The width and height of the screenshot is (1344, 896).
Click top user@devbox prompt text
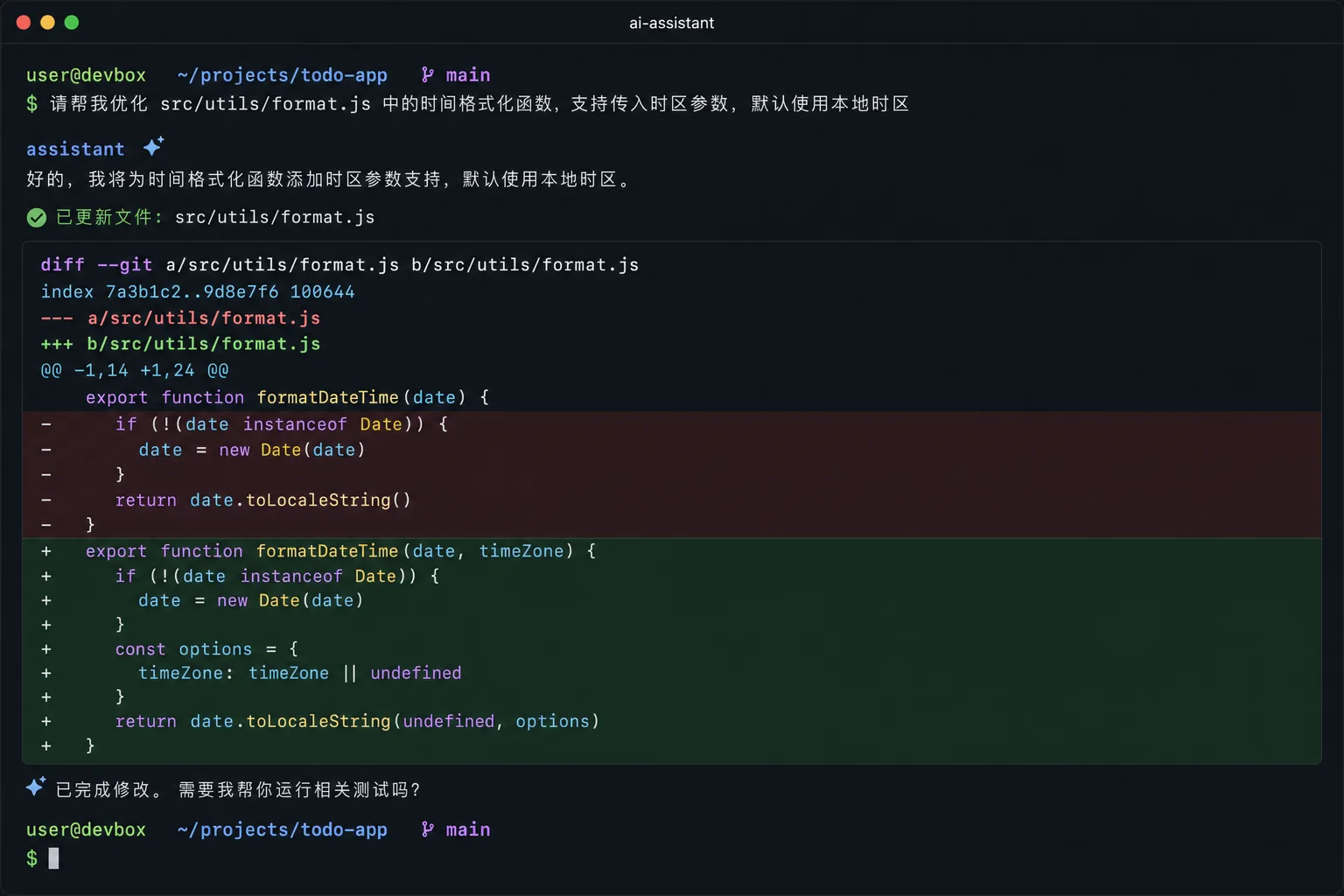(86, 75)
